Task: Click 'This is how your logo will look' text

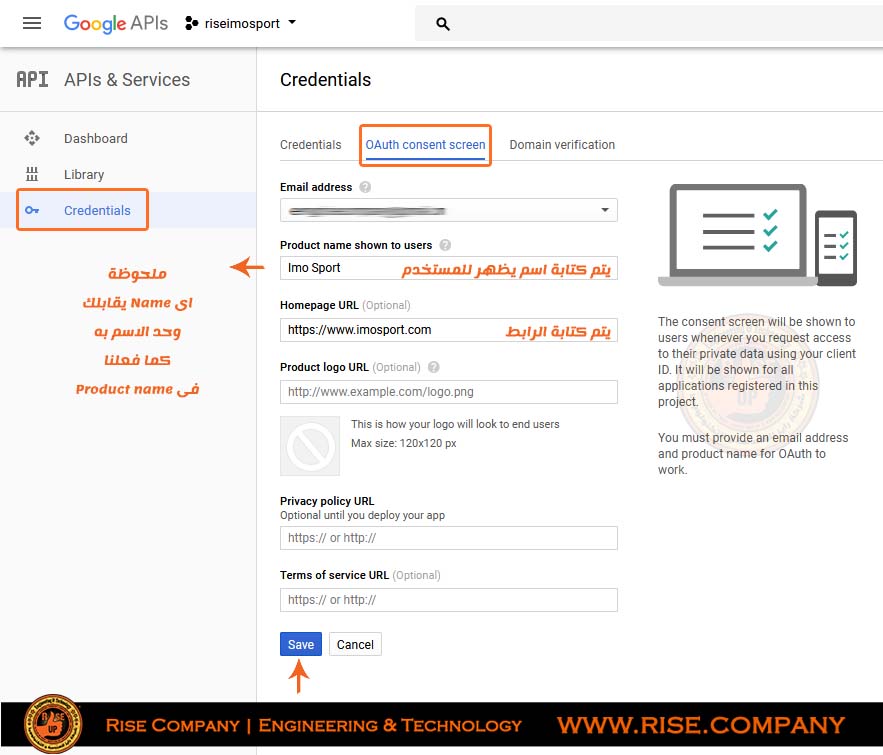Action: [455, 424]
